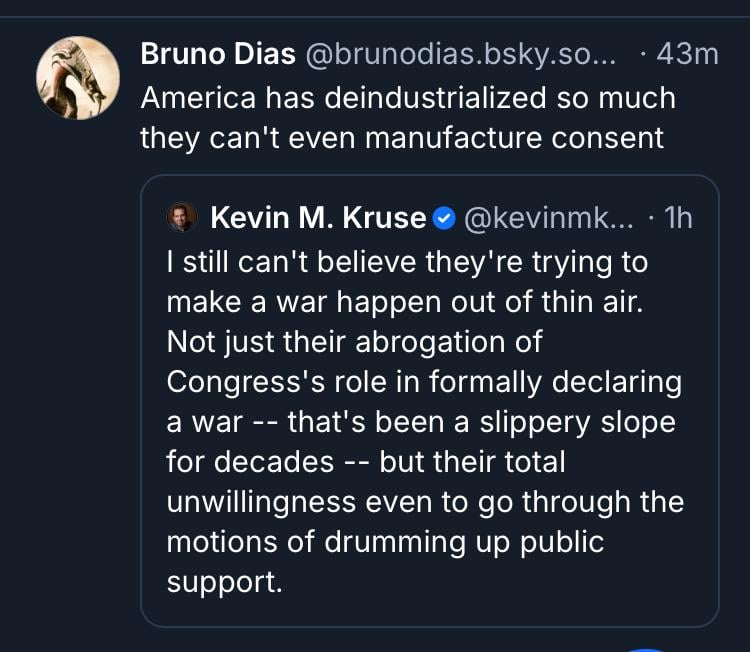This screenshot has width=750, height=652.
Task: Click the Kevin M. Kruse name
Action: (x=318, y=217)
